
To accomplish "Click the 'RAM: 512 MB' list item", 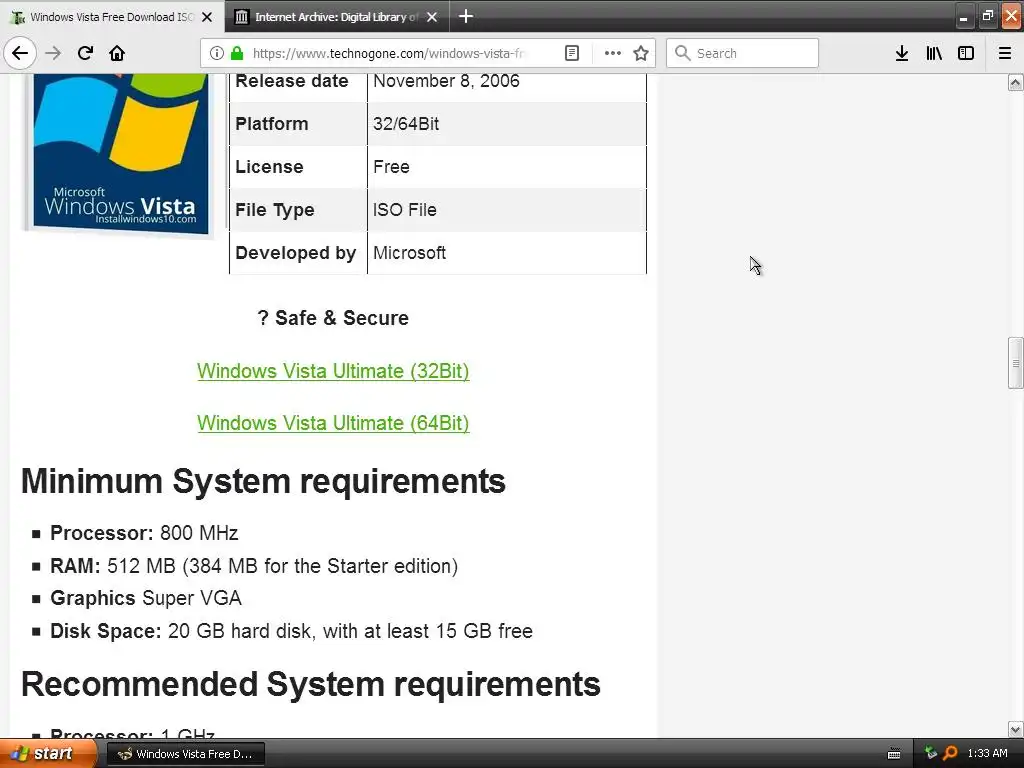I will (254, 566).
